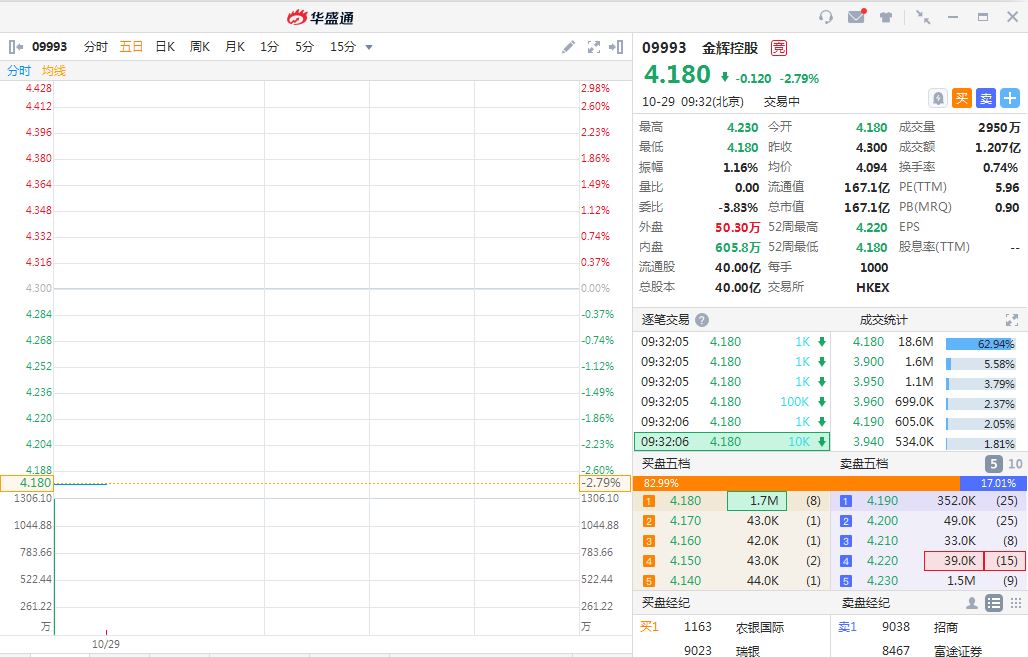Open customer service headset icon
Screen dimensions: 1028x657
826,17
